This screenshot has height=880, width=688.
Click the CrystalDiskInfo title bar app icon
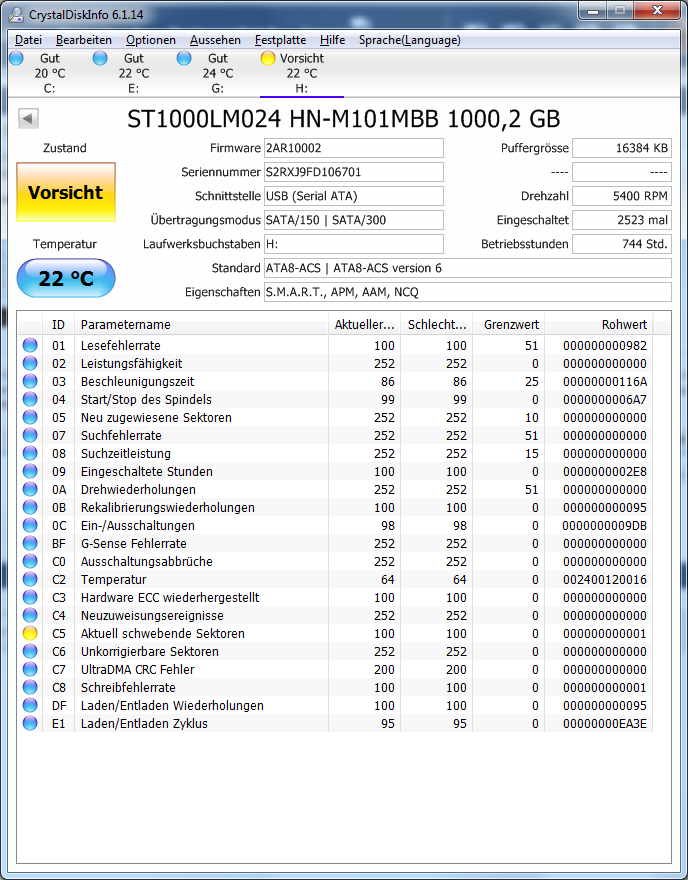pos(17,15)
